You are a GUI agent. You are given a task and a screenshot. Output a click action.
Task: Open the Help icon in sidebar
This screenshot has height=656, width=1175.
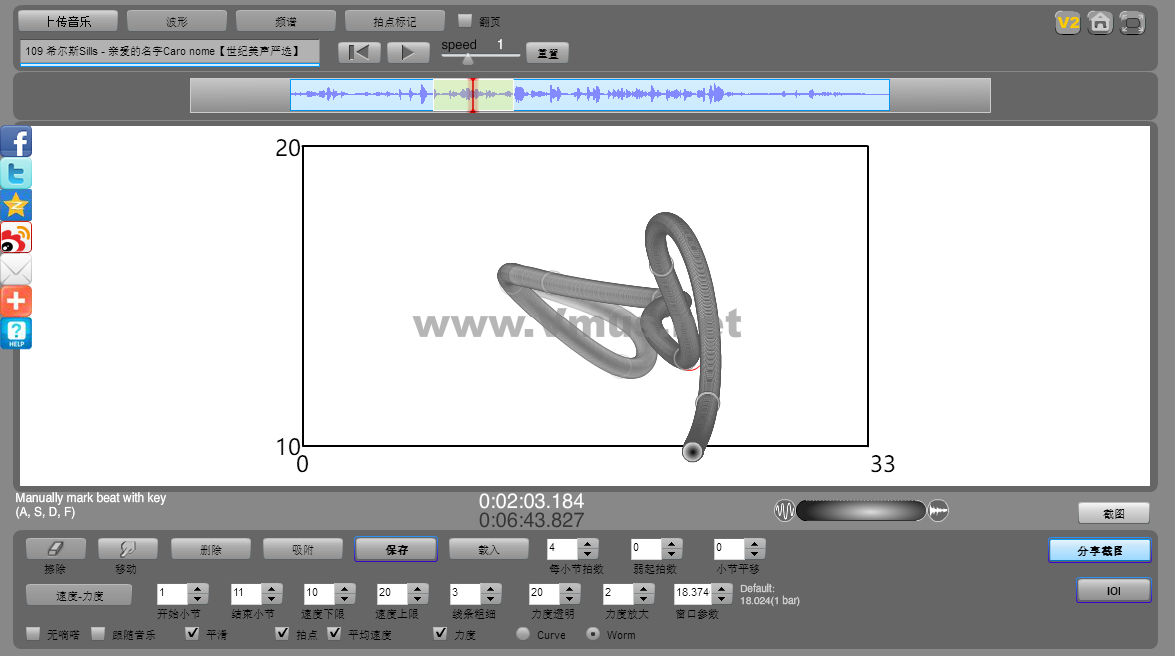(x=16, y=333)
